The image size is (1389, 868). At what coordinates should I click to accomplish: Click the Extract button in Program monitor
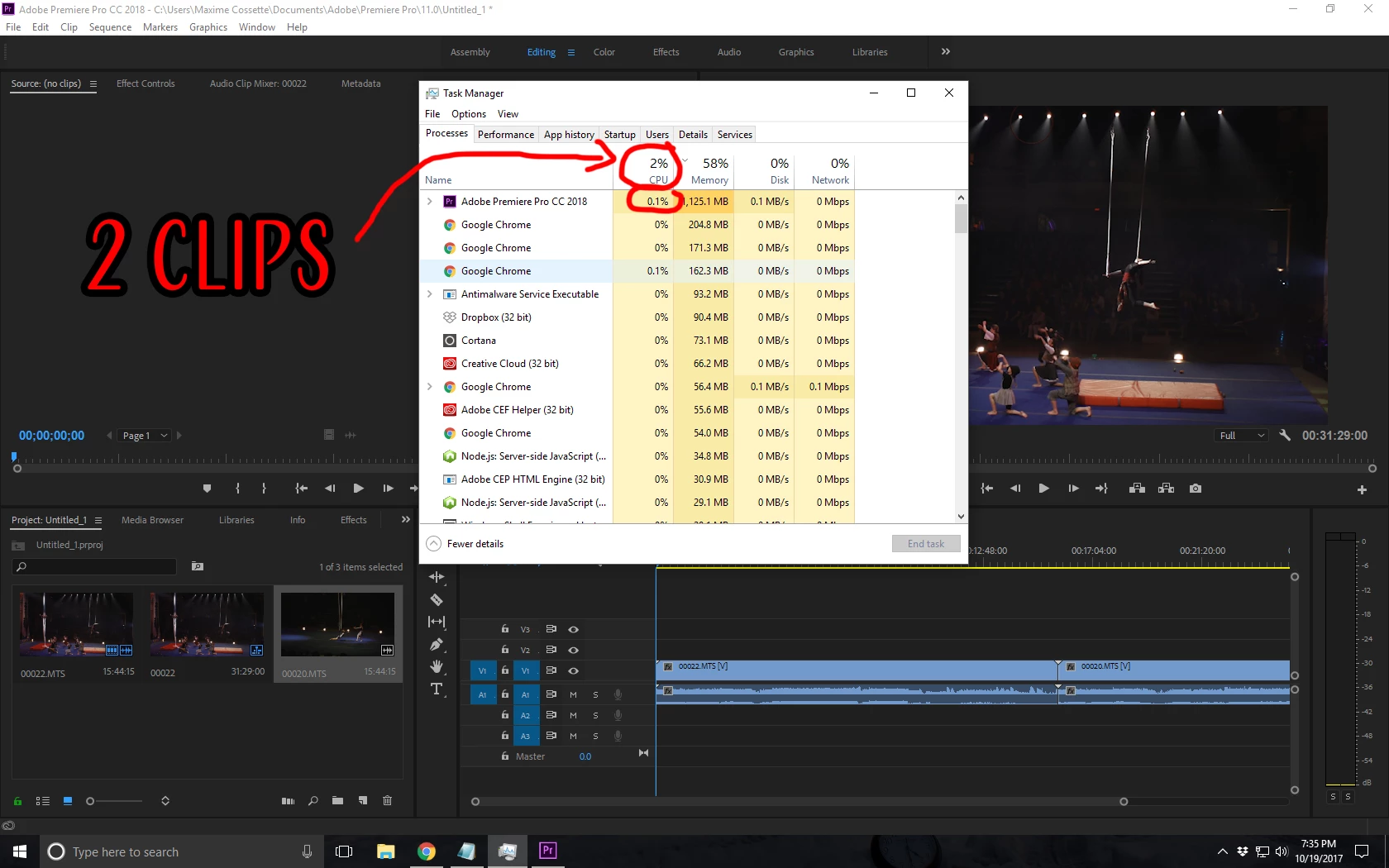1166,489
